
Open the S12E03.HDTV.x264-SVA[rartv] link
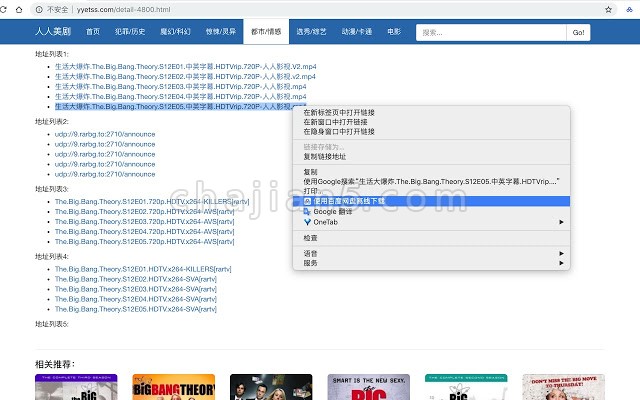pos(136,289)
